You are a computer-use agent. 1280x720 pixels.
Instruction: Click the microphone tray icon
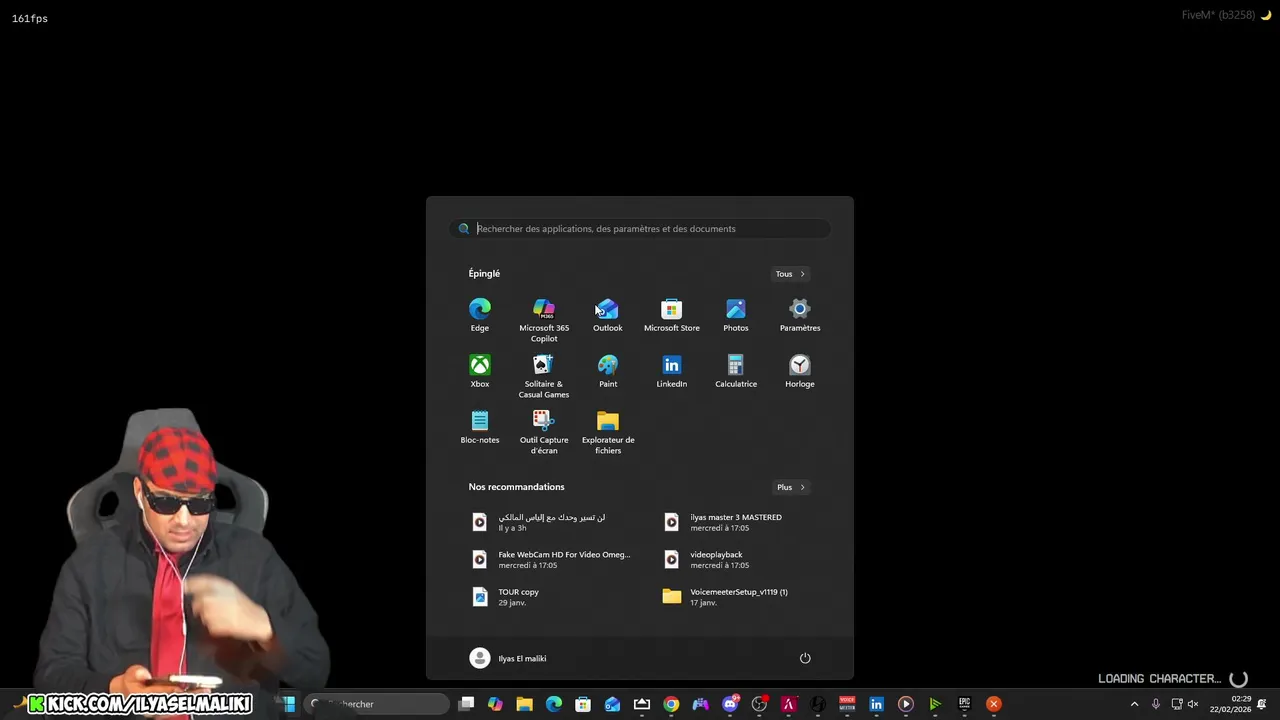tap(1156, 704)
